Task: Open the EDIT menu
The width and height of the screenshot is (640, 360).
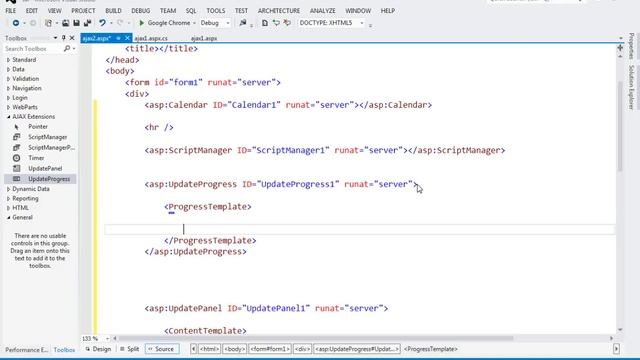Action: click(32, 11)
